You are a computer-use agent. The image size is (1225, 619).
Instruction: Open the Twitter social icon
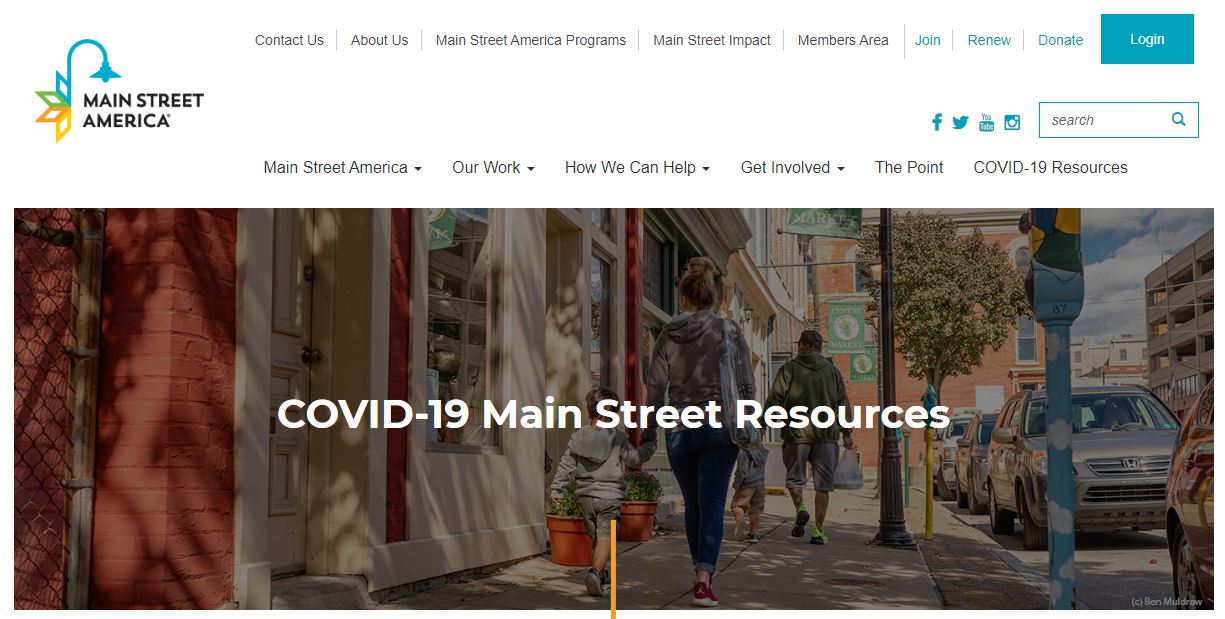961,122
